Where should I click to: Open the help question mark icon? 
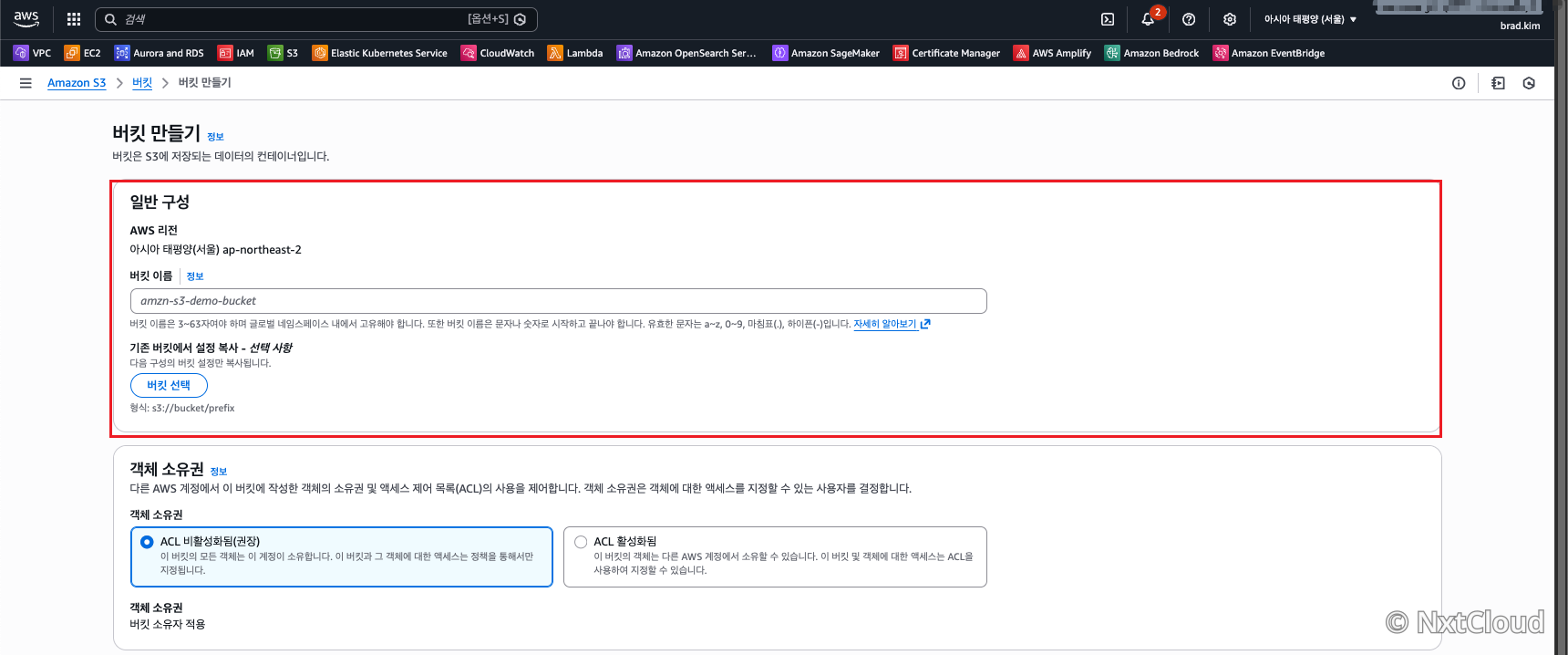point(1189,19)
